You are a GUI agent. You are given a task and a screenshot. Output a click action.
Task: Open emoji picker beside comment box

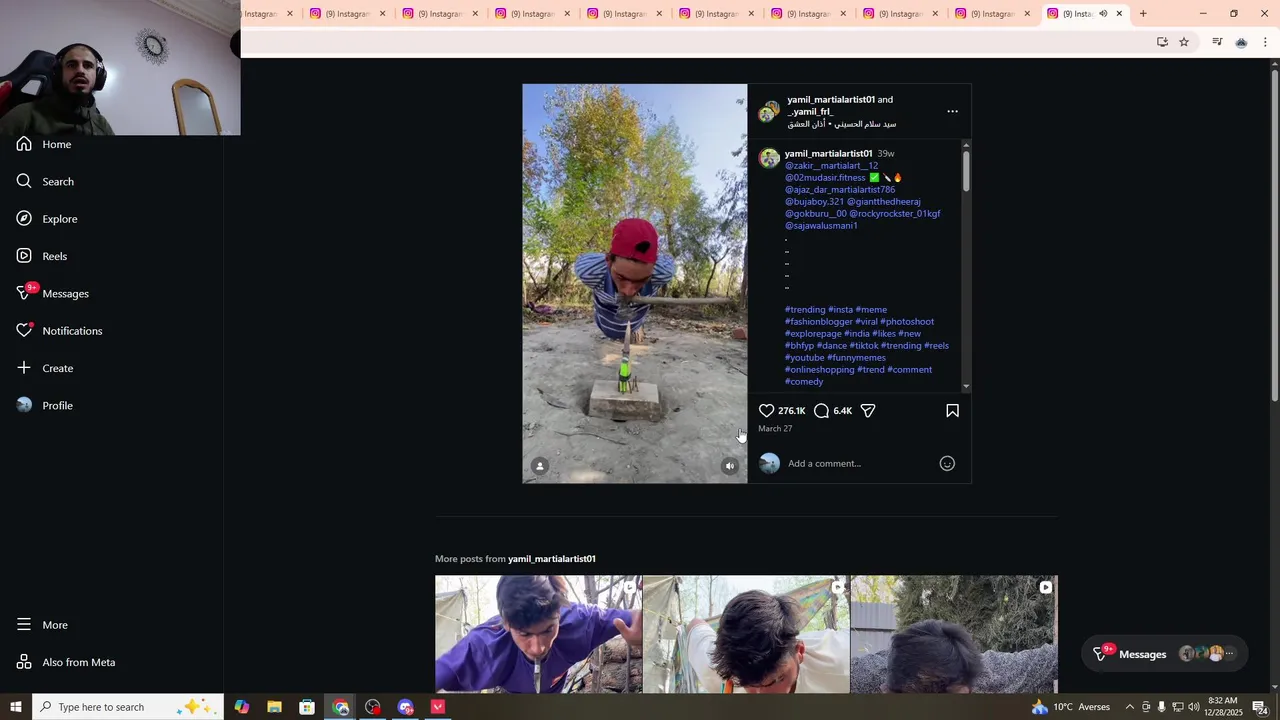947,463
